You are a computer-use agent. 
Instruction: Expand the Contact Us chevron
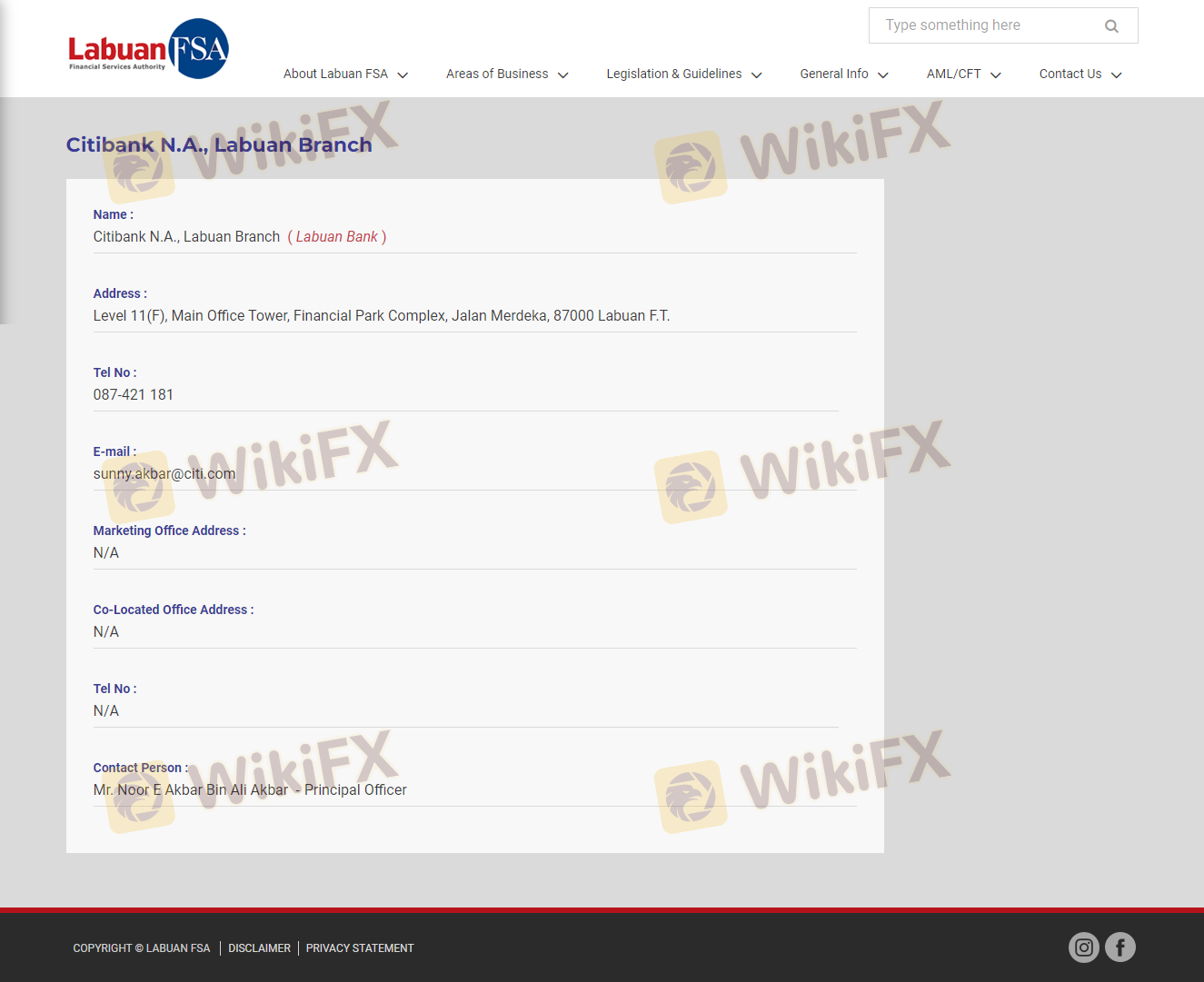pos(1117,74)
